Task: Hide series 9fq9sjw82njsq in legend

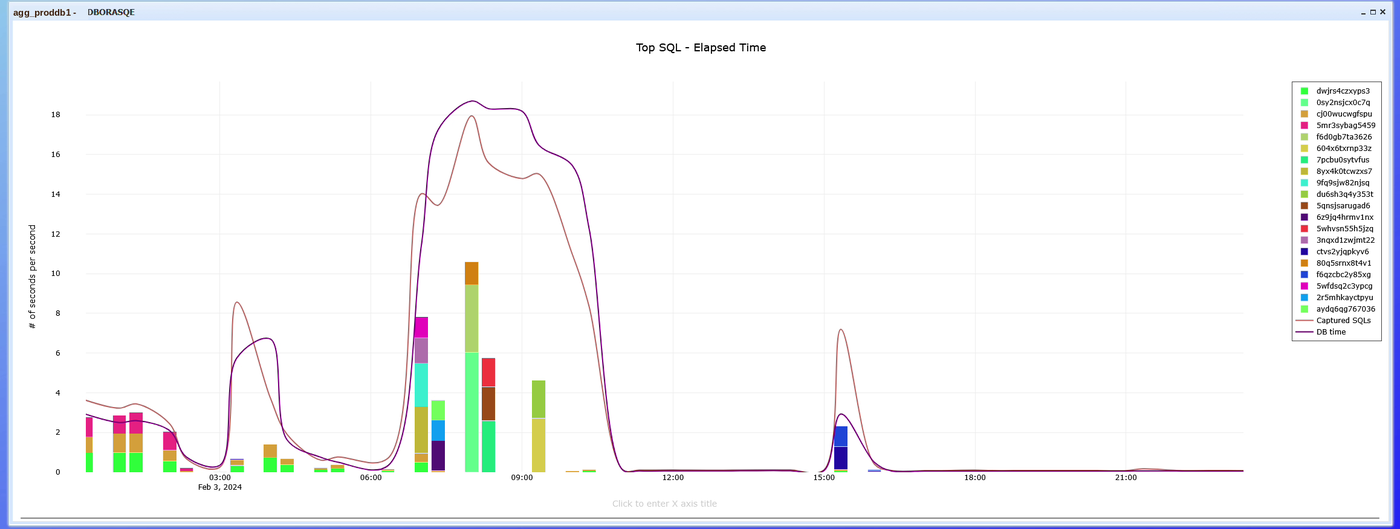Action: tap(1336, 183)
